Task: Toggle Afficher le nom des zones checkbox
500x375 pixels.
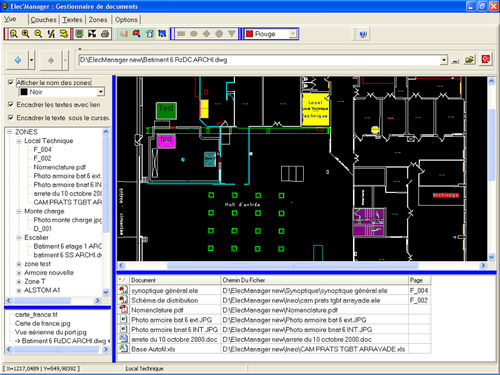Action: pyautogui.click(x=11, y=82)
